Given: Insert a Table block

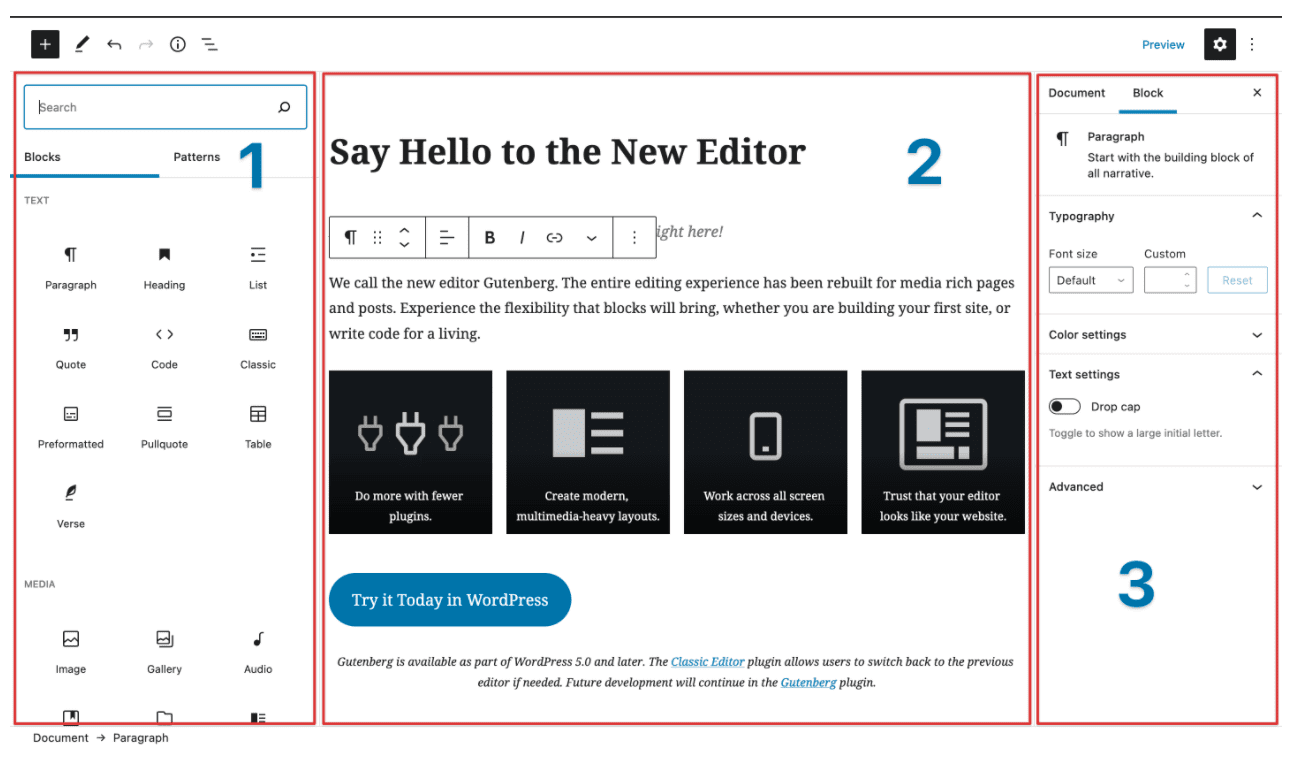Looking at the screenshot, I should (258, 425).
